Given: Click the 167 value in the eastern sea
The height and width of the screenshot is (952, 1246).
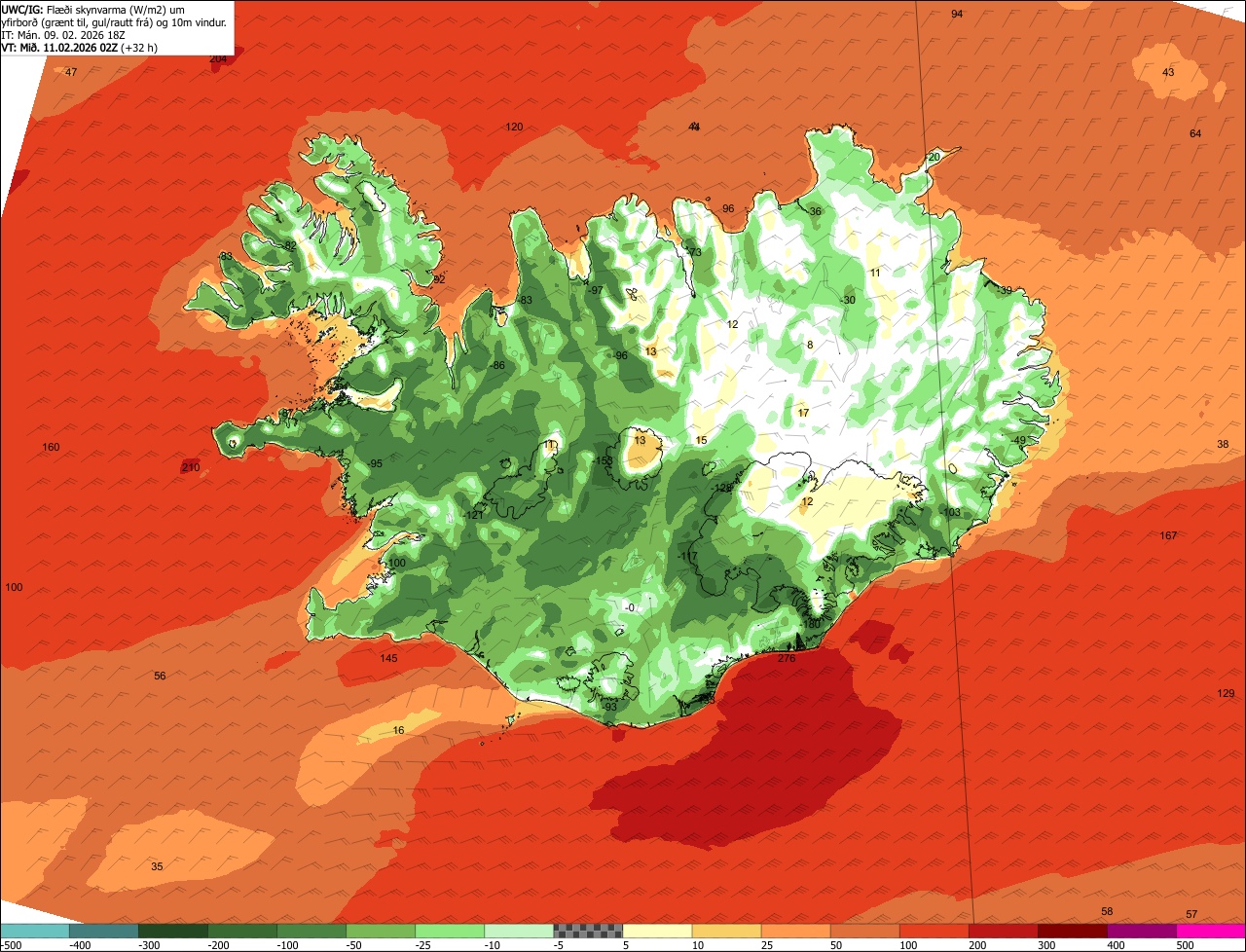Looking at the screenshot, I should point(1168,536).
